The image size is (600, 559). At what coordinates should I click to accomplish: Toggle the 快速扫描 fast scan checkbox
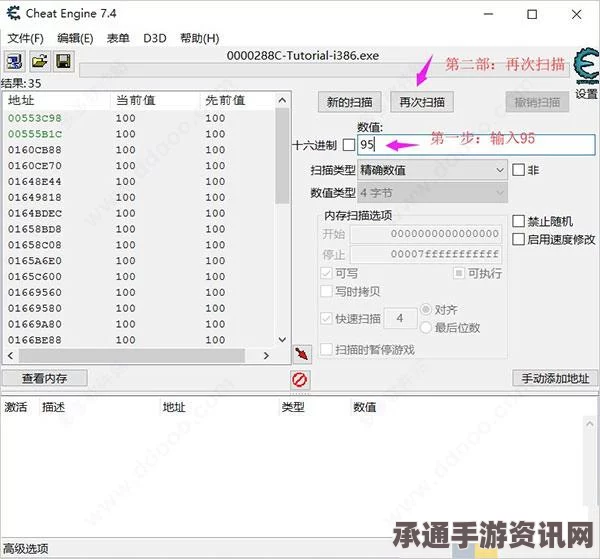326,318
